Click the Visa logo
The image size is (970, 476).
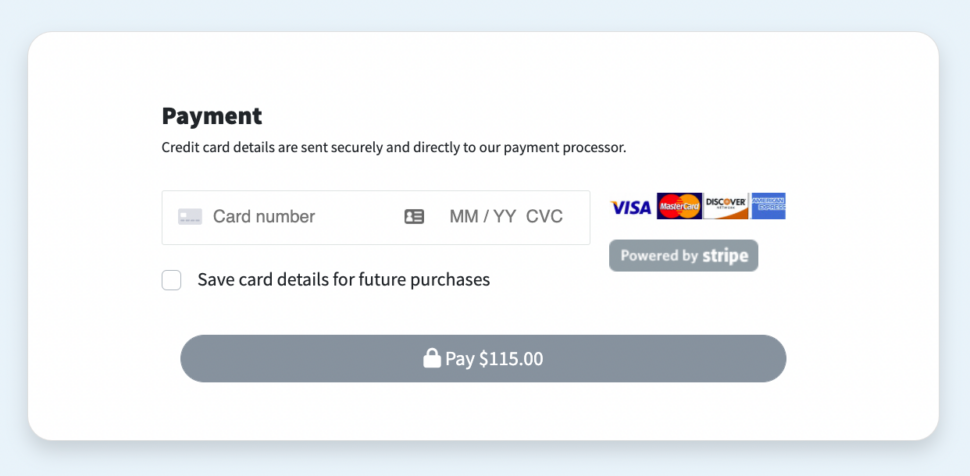pos(631,207)
